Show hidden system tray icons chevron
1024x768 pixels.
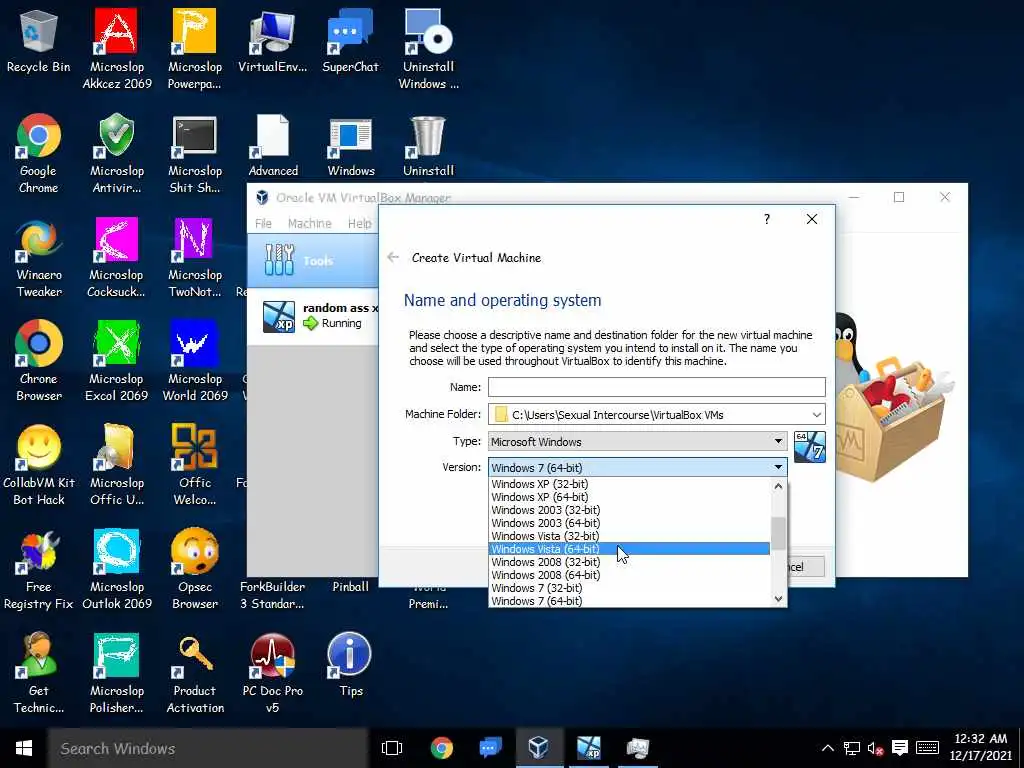(x=827, y=748)
